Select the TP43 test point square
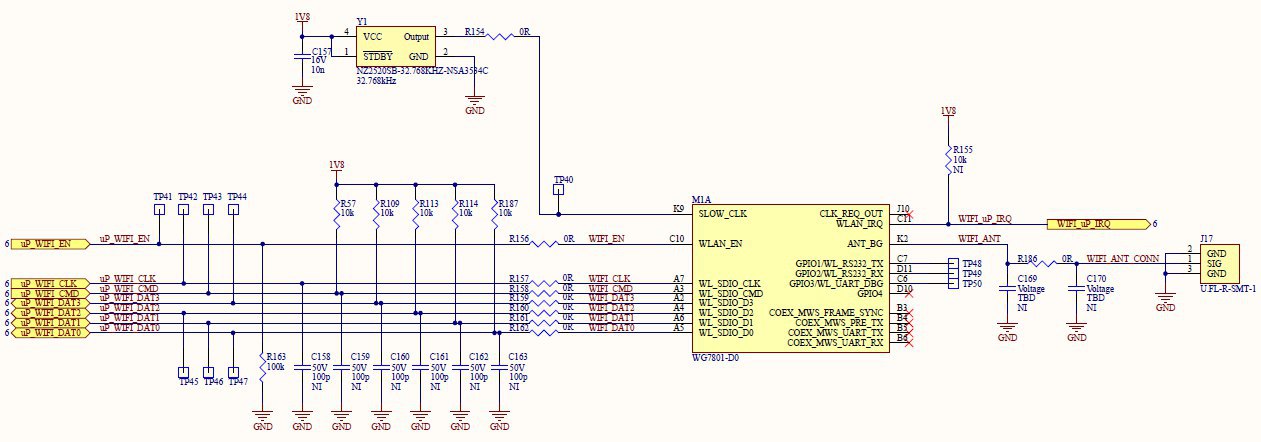The image size is (1261, 442). point(209,210)
